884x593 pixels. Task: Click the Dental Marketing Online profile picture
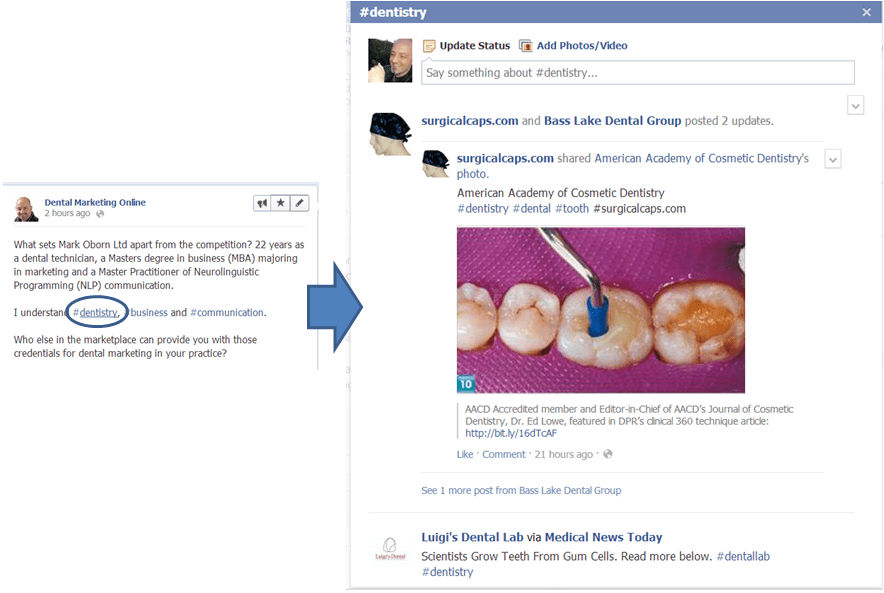pyautogui.click(x=26, y=209)
